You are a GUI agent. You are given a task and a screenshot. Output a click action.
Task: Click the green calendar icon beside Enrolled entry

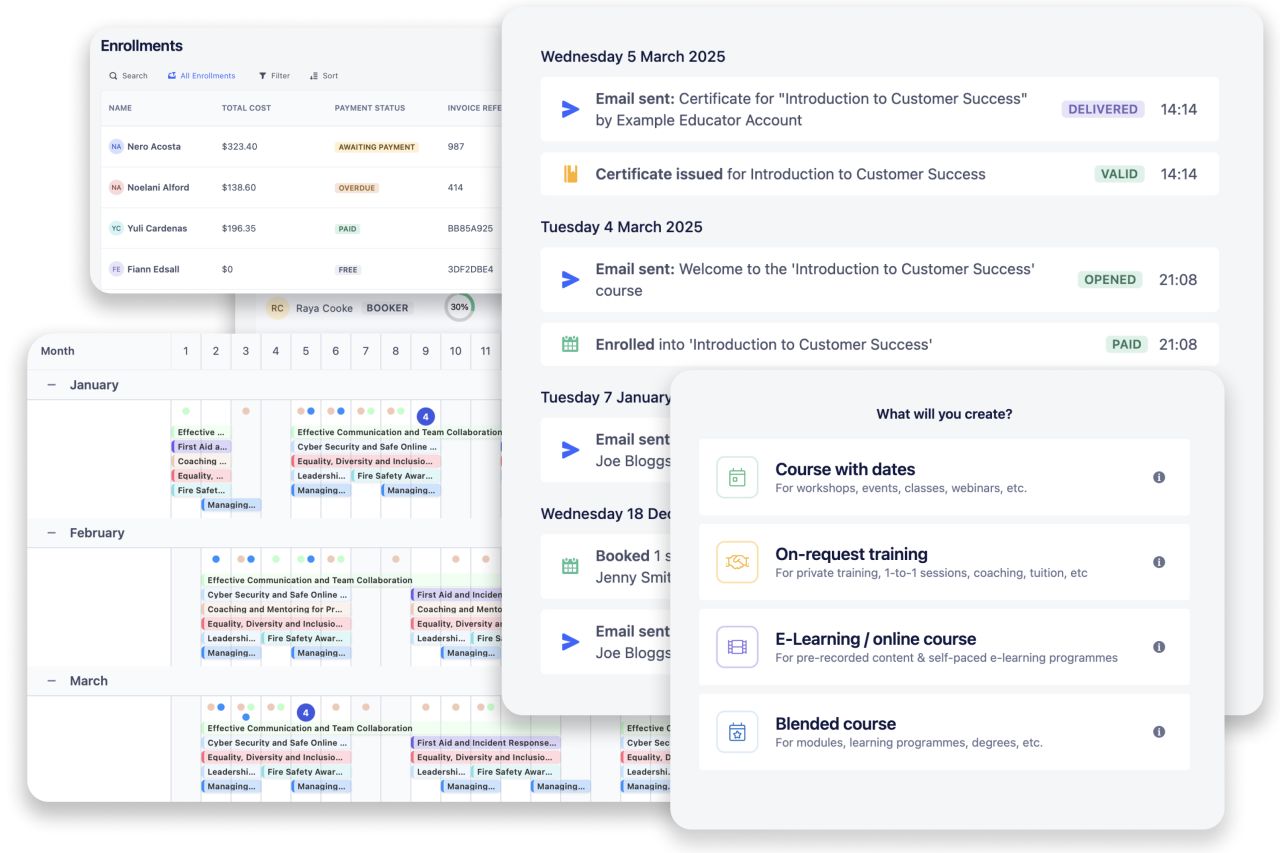[570, 344]
